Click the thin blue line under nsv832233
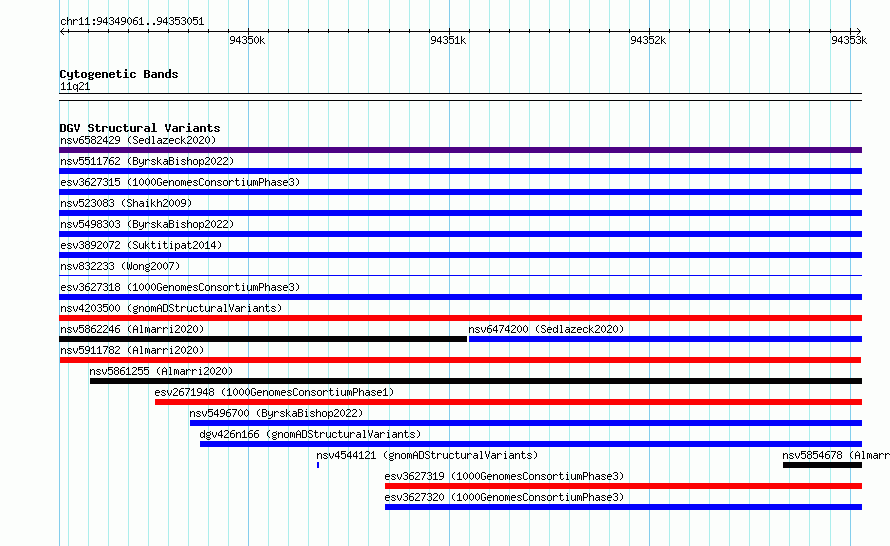Screen dimensions: 890x546 (x=460, y=276)
